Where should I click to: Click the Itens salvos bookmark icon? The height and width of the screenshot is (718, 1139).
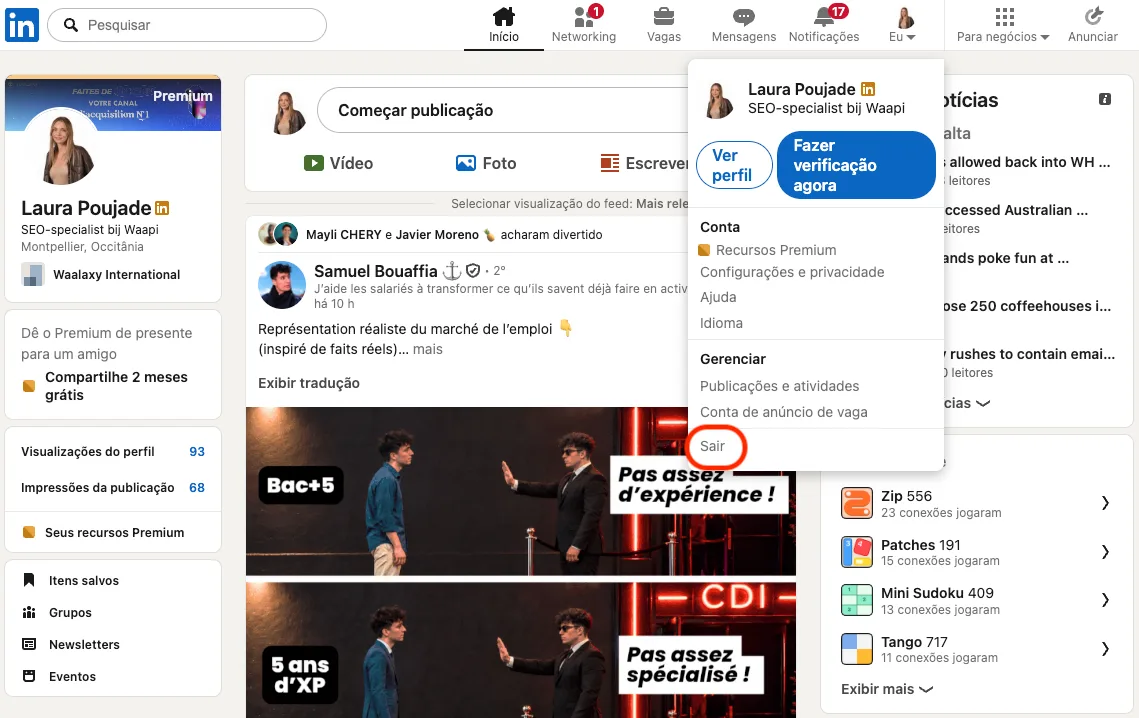click(x=29, y=580)
